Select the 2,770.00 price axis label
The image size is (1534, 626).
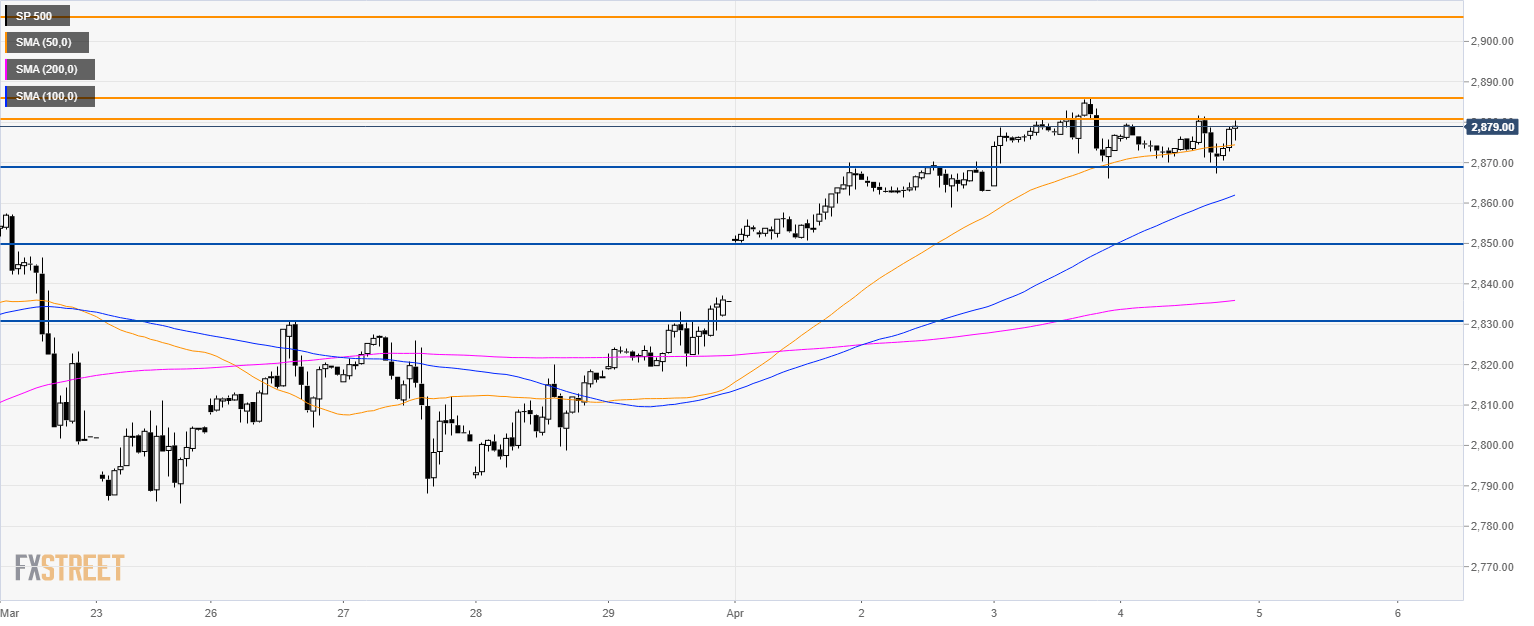pos(1491,567)
